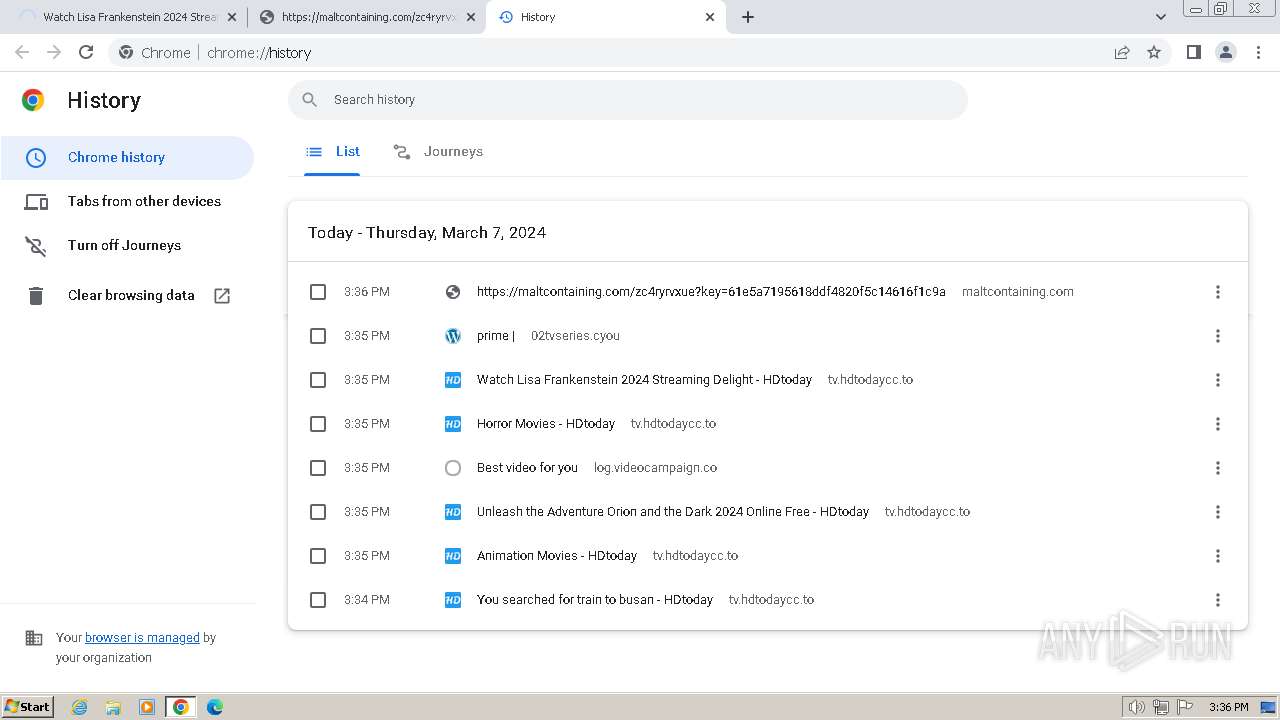Open actions menu for maltcontaining entry
1280x720 pixels.
(x=1218, y=292)
